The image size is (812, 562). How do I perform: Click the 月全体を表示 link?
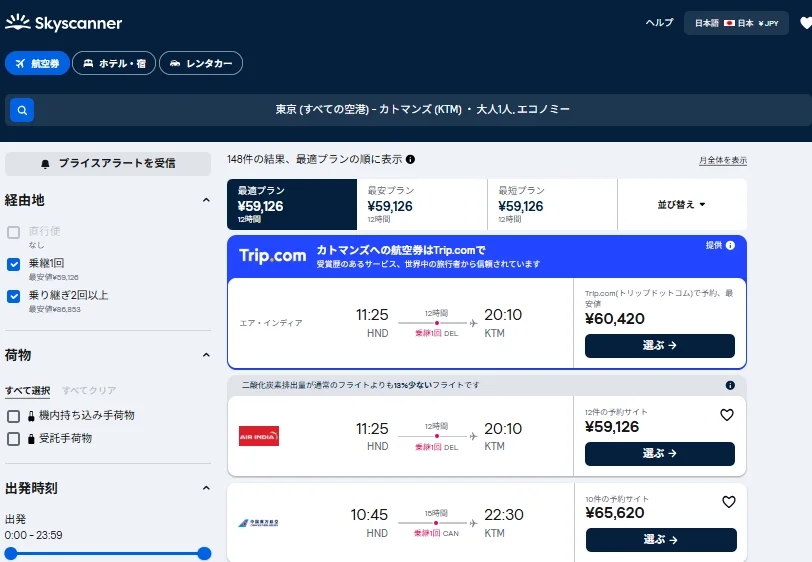(x=723, y=161)
